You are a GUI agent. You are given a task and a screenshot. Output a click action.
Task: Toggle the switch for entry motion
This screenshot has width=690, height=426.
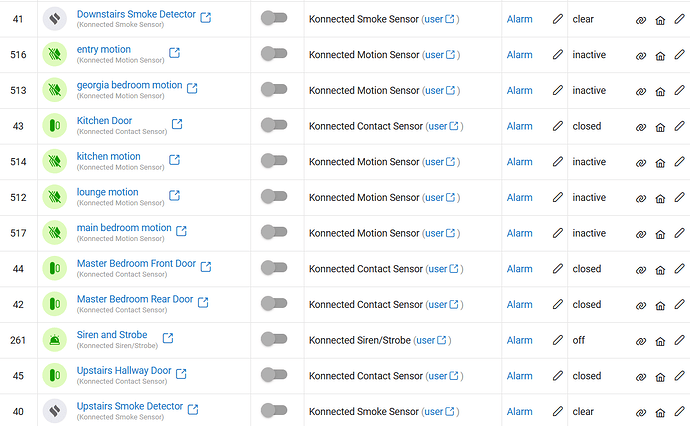pos(274,54)
